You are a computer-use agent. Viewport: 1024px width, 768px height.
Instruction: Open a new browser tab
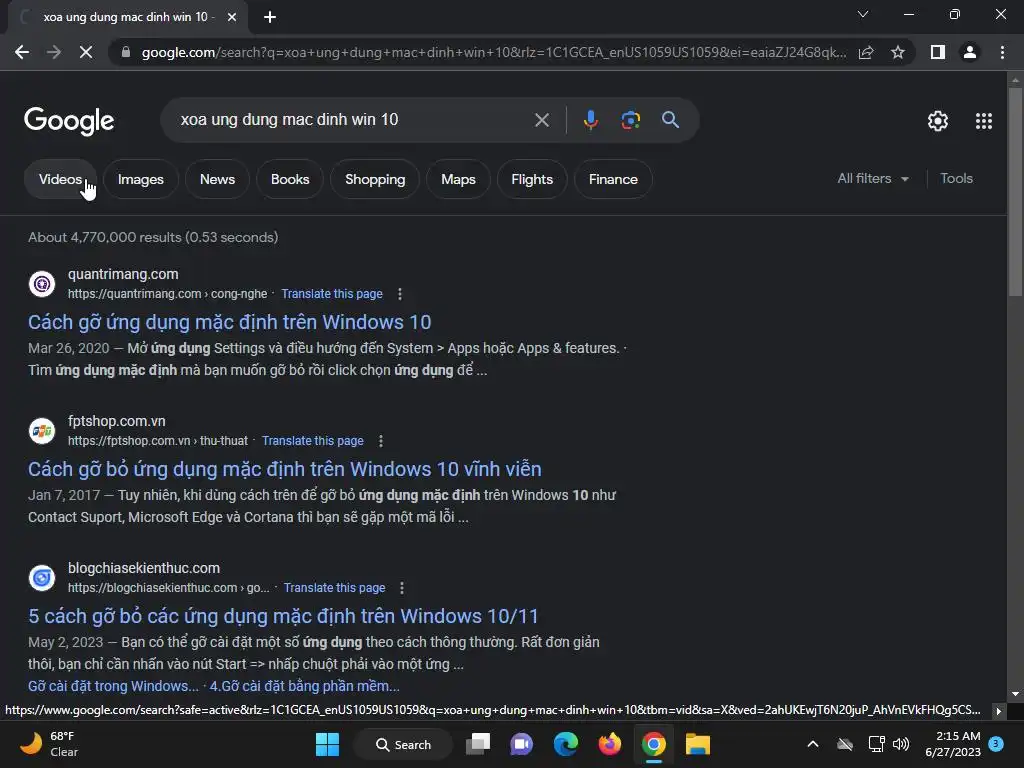tap(270, 18)
